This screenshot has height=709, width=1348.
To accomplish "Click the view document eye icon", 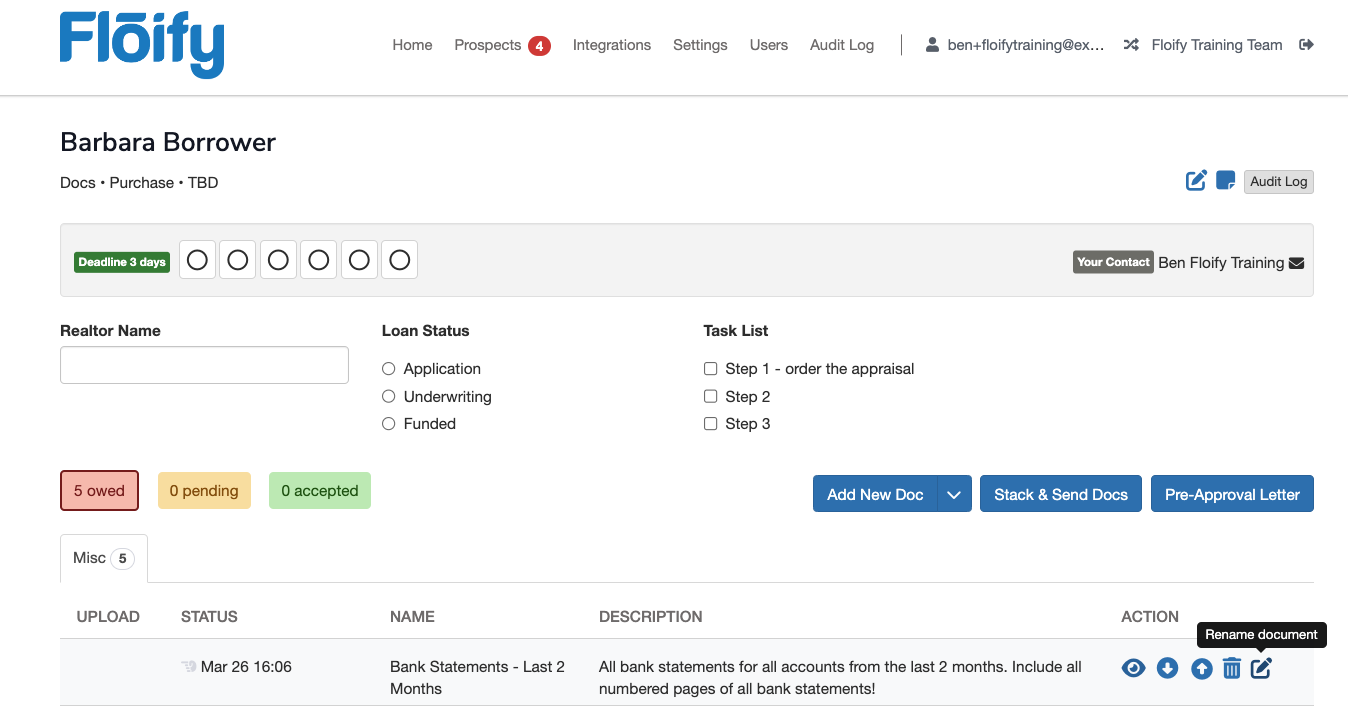I will (x=1133, y=668).
